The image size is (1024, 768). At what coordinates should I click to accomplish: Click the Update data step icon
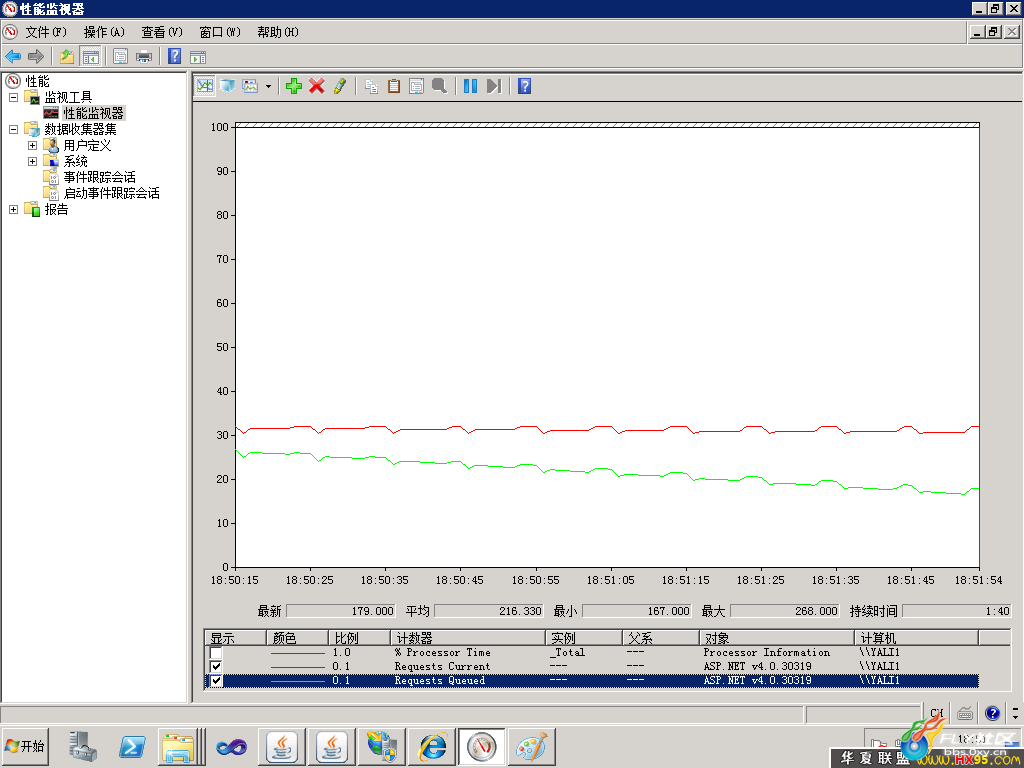[494, 86]
